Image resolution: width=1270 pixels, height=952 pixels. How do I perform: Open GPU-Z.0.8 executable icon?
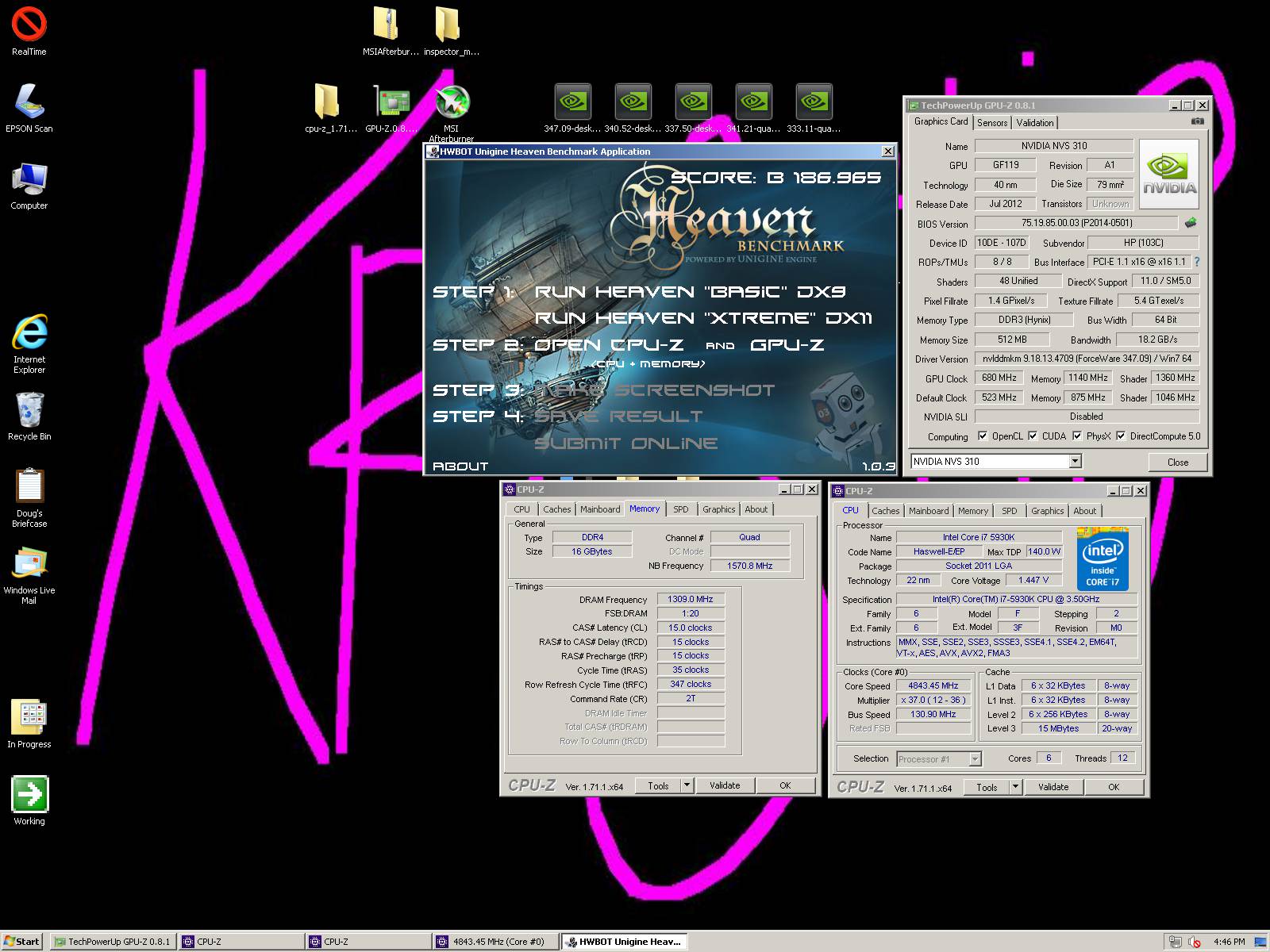click(x=391, y=108)
